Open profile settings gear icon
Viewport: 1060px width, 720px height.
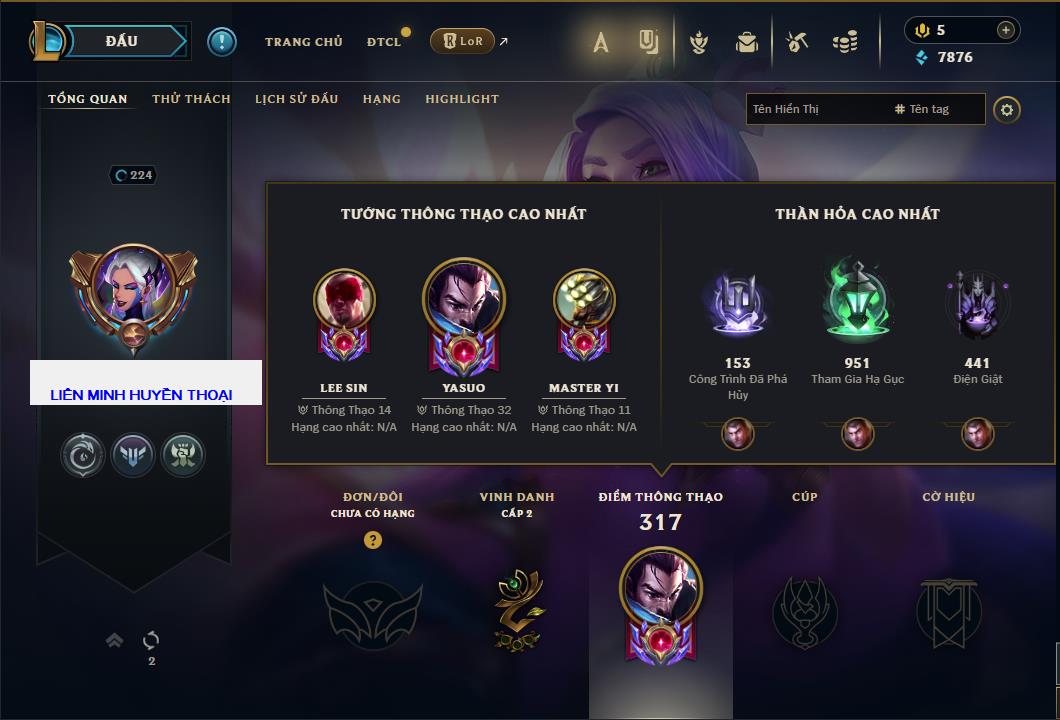[1007, 110]
